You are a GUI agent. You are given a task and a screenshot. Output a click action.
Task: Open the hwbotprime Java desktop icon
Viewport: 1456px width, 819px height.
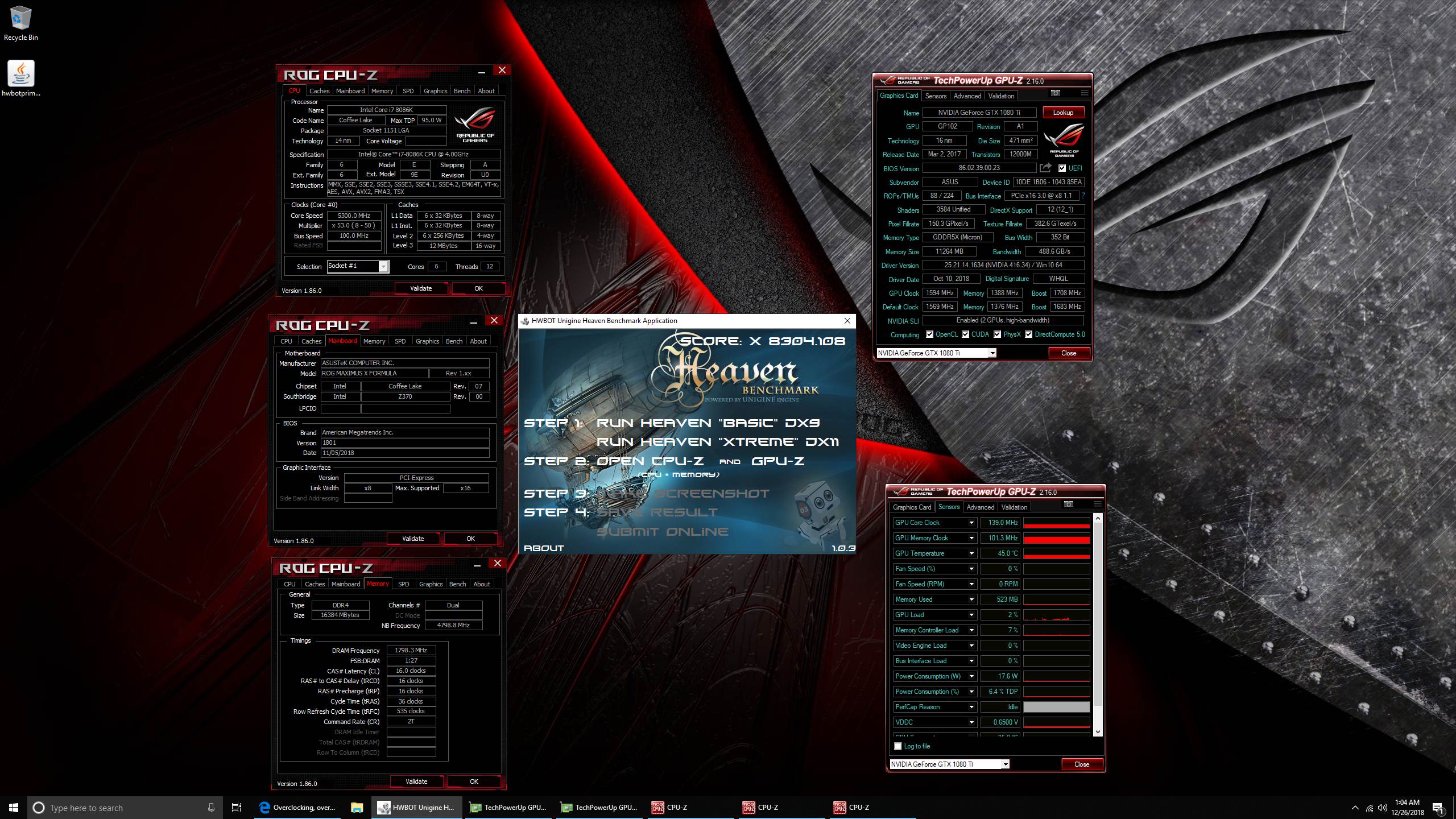pos(21,78)
